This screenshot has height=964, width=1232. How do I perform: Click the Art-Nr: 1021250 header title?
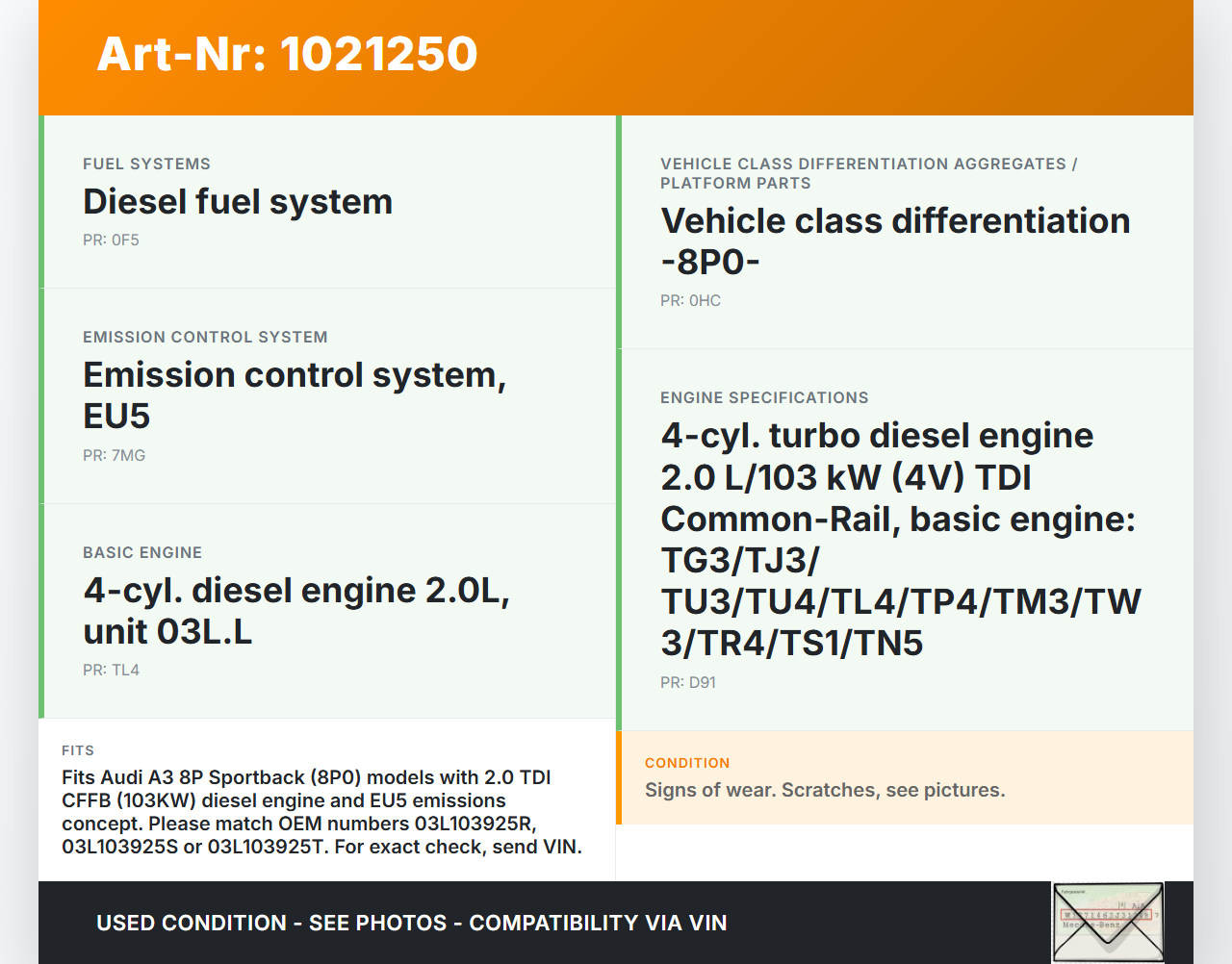pos(287,54)
